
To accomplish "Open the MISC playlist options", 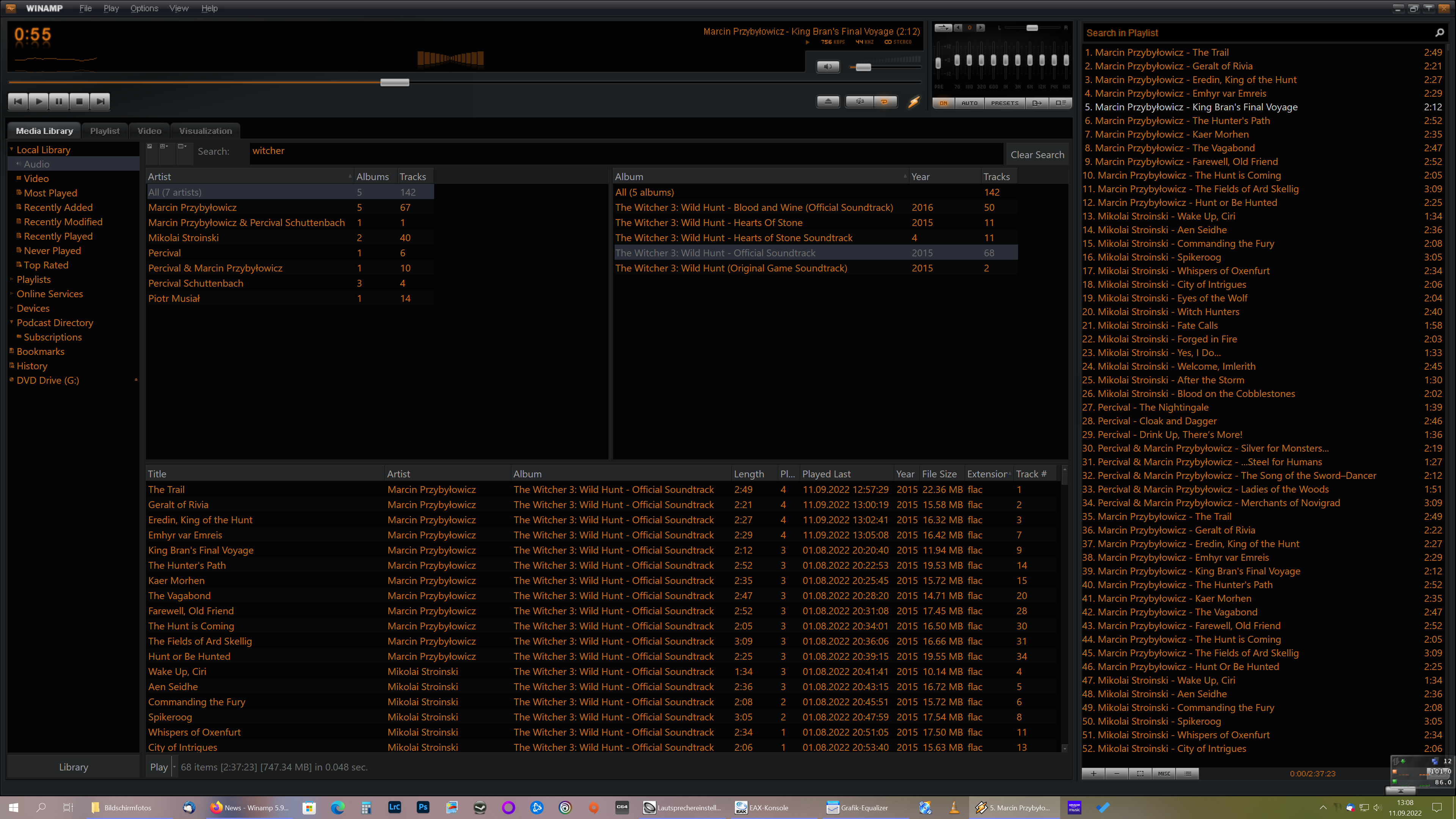I will pos(1164,773).
